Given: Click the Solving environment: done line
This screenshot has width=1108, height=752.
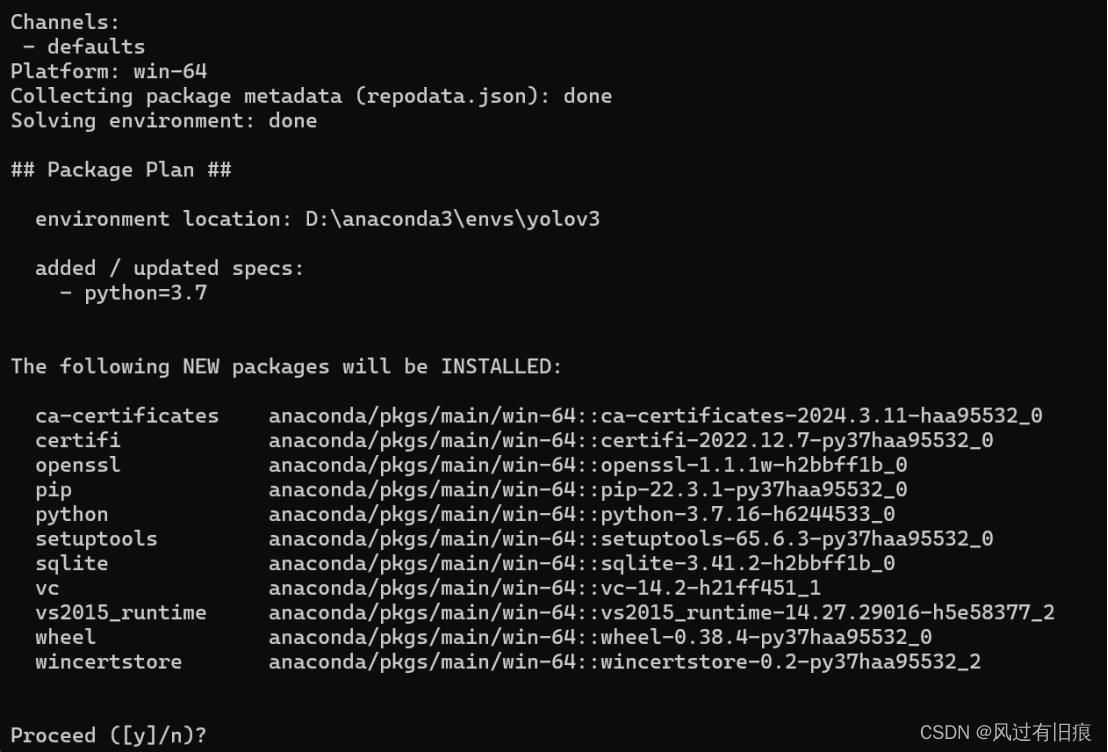Looking at the screenshot, I should pyautogui.click(x=164, y=121).
